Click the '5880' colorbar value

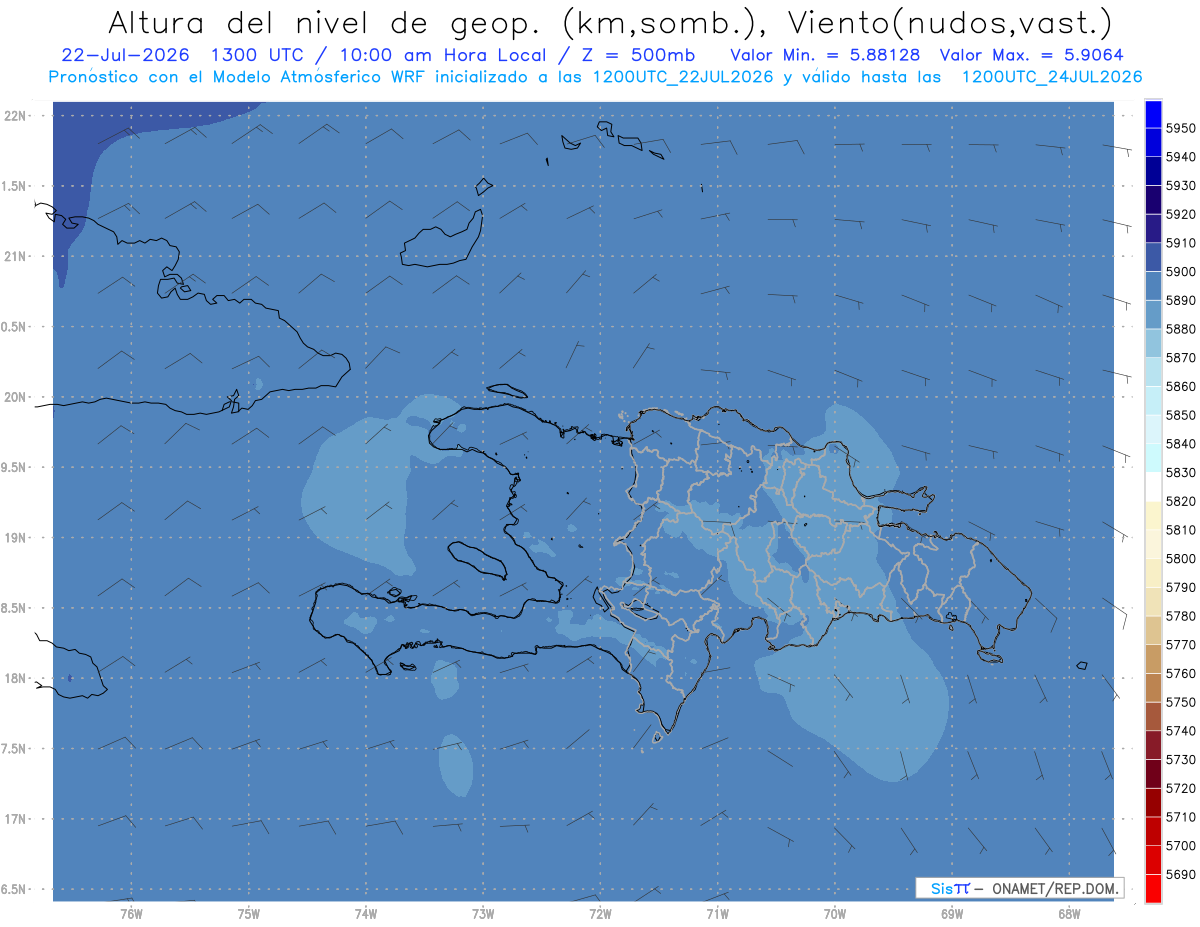(1180, 328)
